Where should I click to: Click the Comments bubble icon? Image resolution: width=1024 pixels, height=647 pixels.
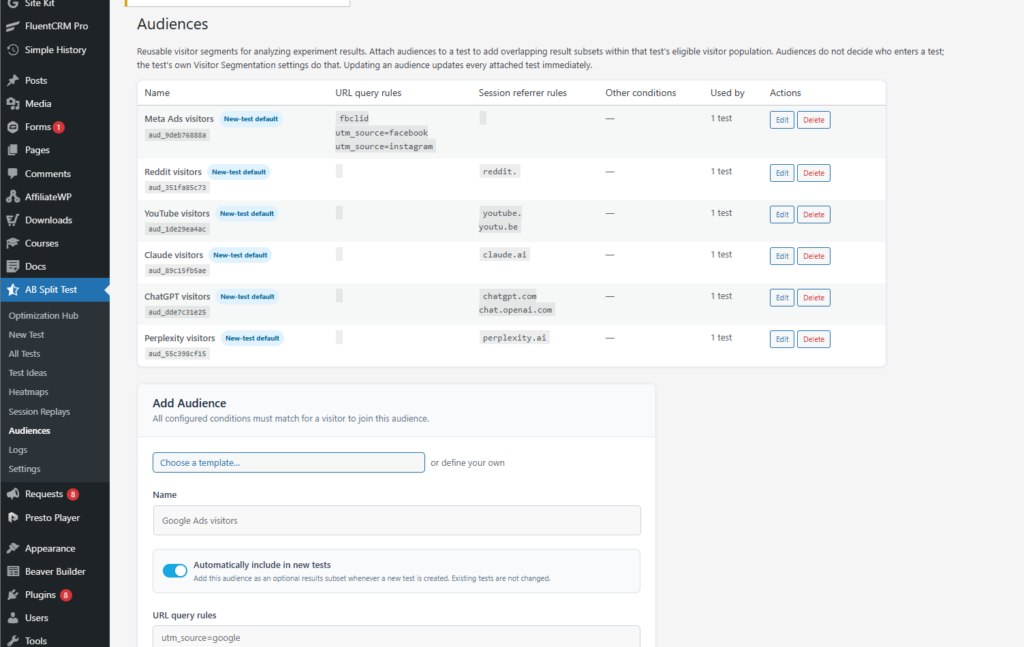(x=12, y=173)
